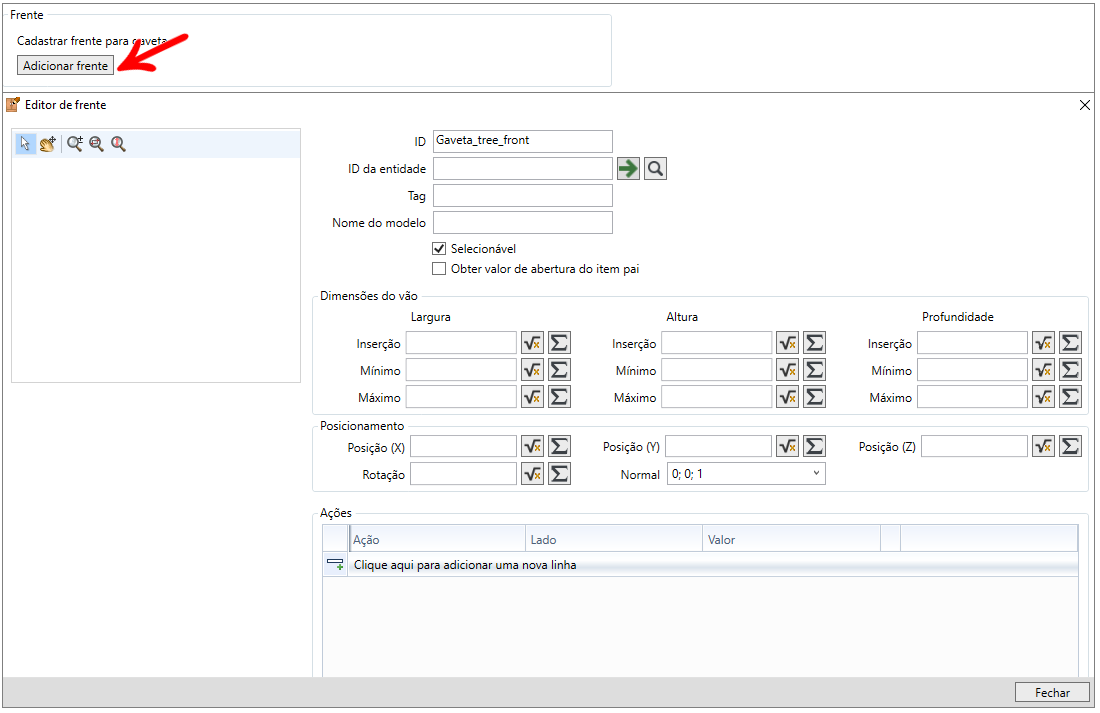Screen dimensions: 1100x713
Task: Click the Posição (X) input field
Action: point(463,446)
